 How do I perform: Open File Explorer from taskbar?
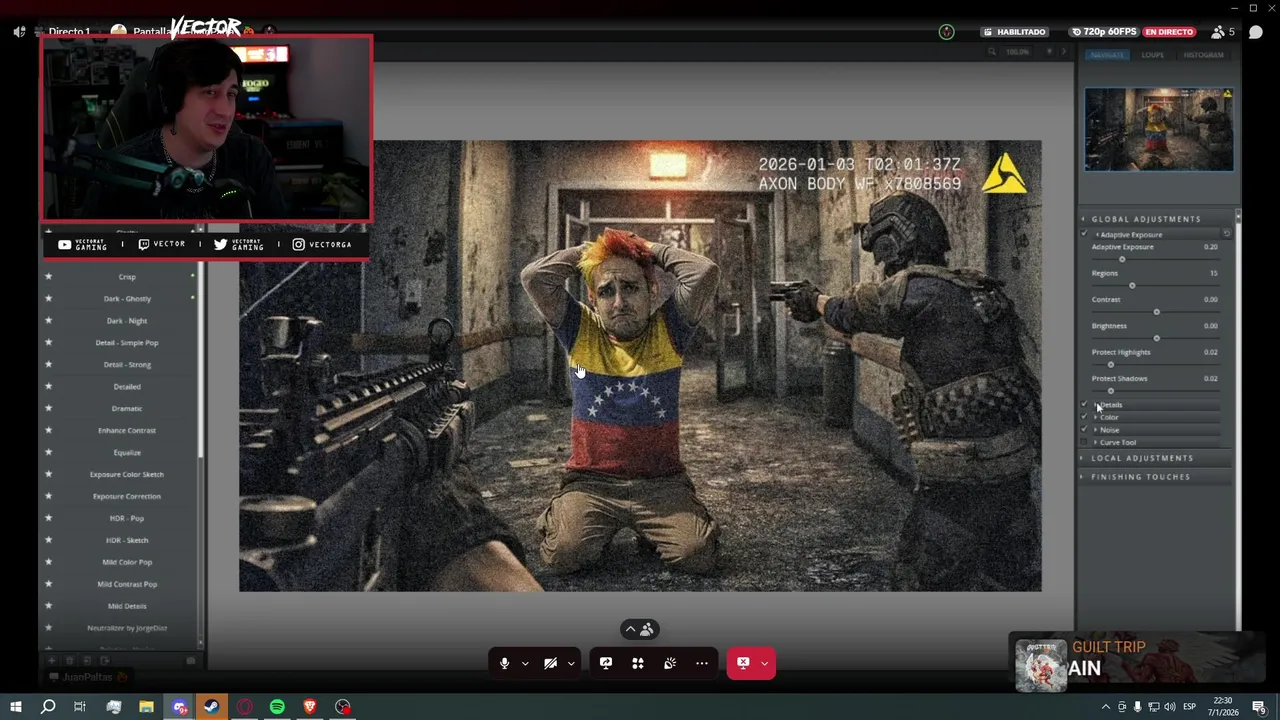pyautogui.click(x=146, y=707)
